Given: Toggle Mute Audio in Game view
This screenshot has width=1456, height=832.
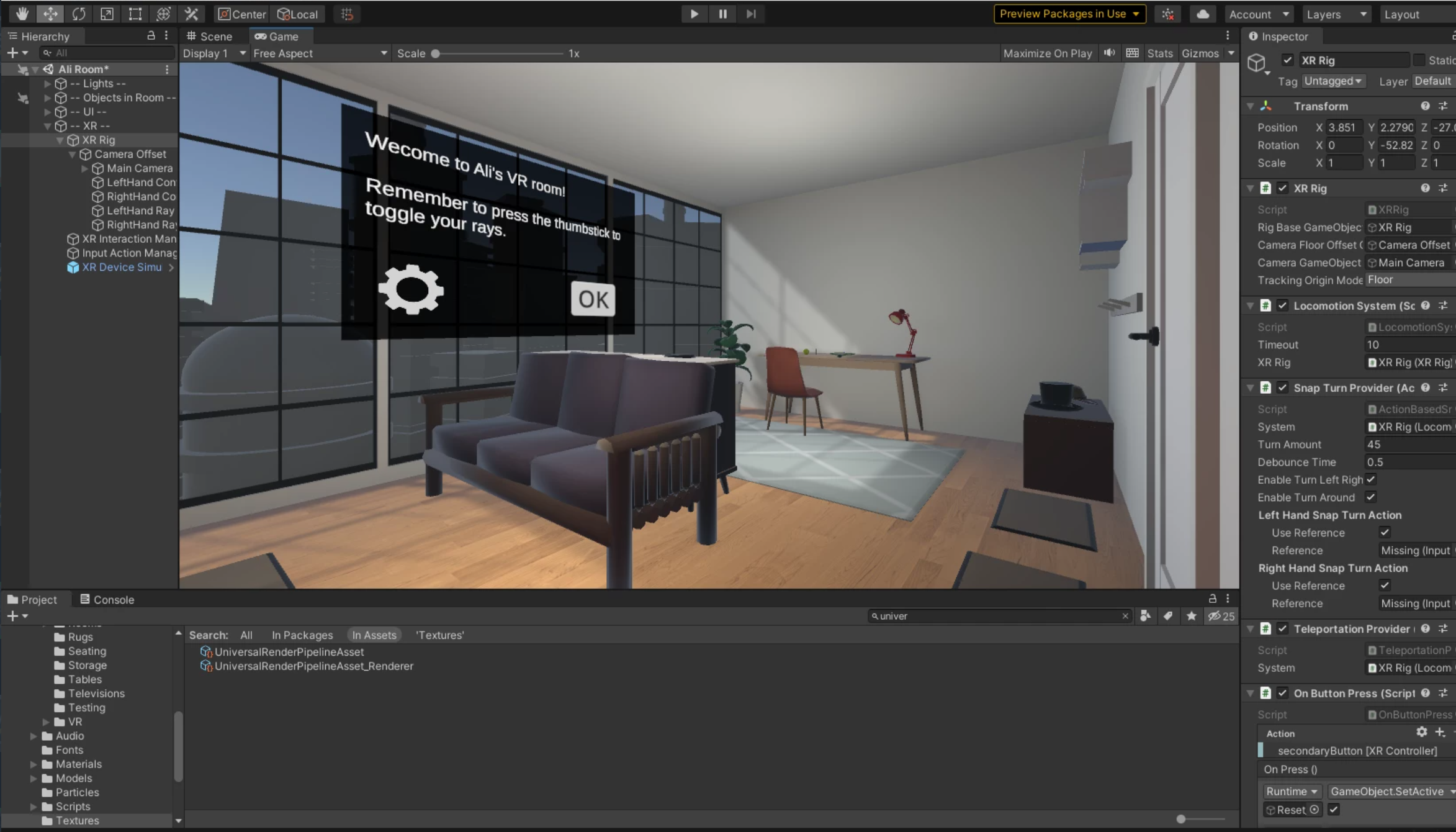Looking at the screenshot, I should (x=1109, y=53).
